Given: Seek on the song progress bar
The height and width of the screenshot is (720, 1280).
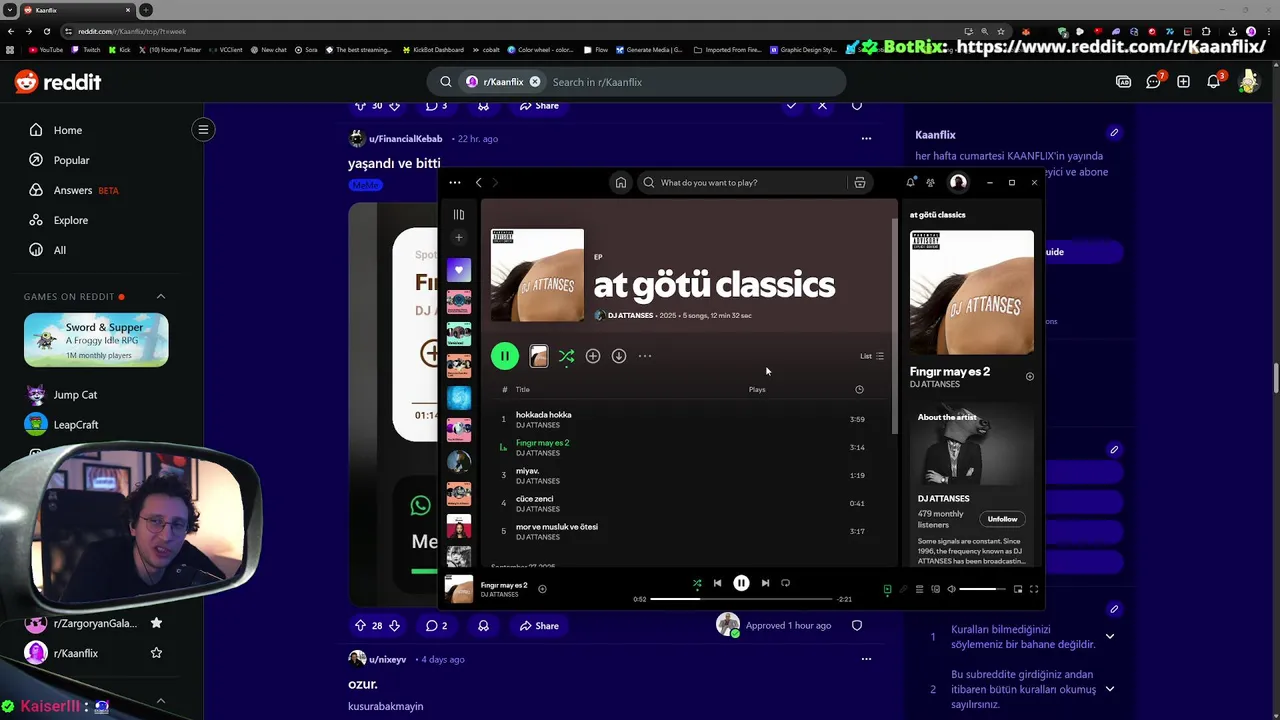Looking at the screenshot, I should (741, 599).
